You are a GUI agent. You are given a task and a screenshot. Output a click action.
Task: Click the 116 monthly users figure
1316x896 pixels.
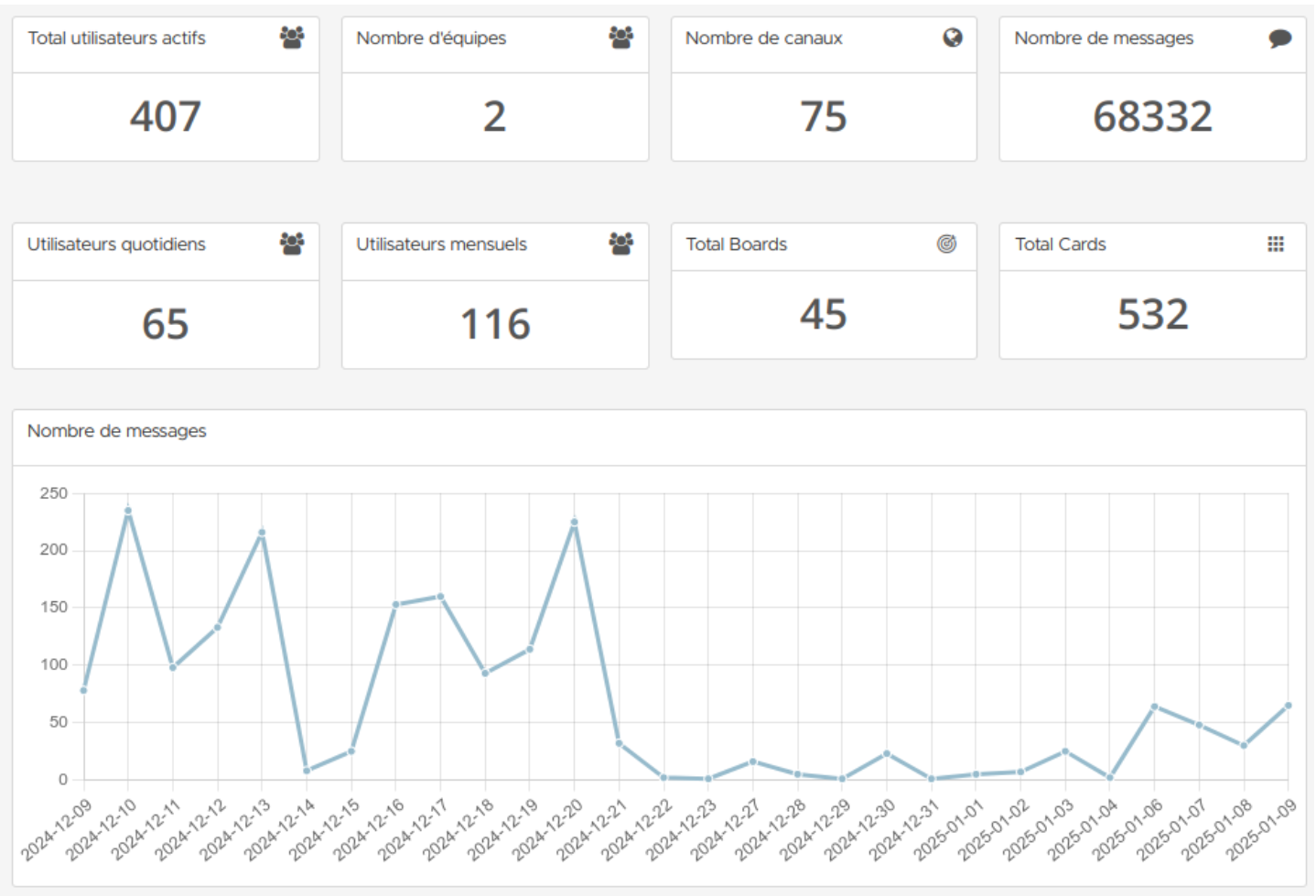click(x=495, y=324)
